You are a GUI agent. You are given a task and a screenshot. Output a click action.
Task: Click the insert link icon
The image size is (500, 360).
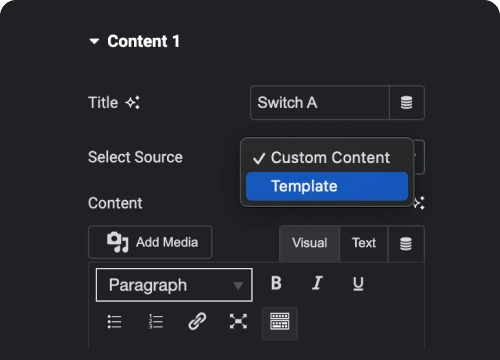click(197, 322)
